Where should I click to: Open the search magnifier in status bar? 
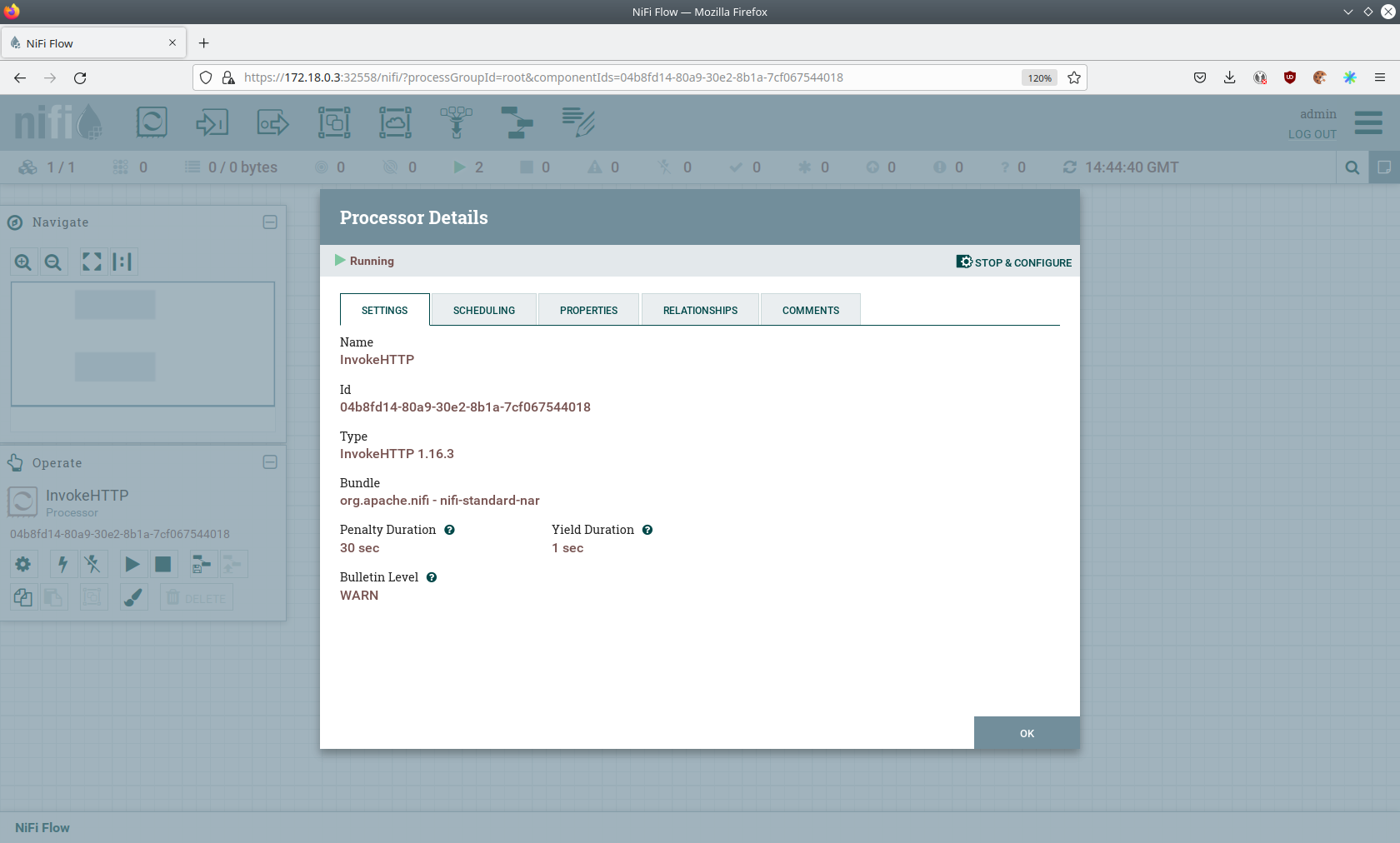(x=1352, y=167)
